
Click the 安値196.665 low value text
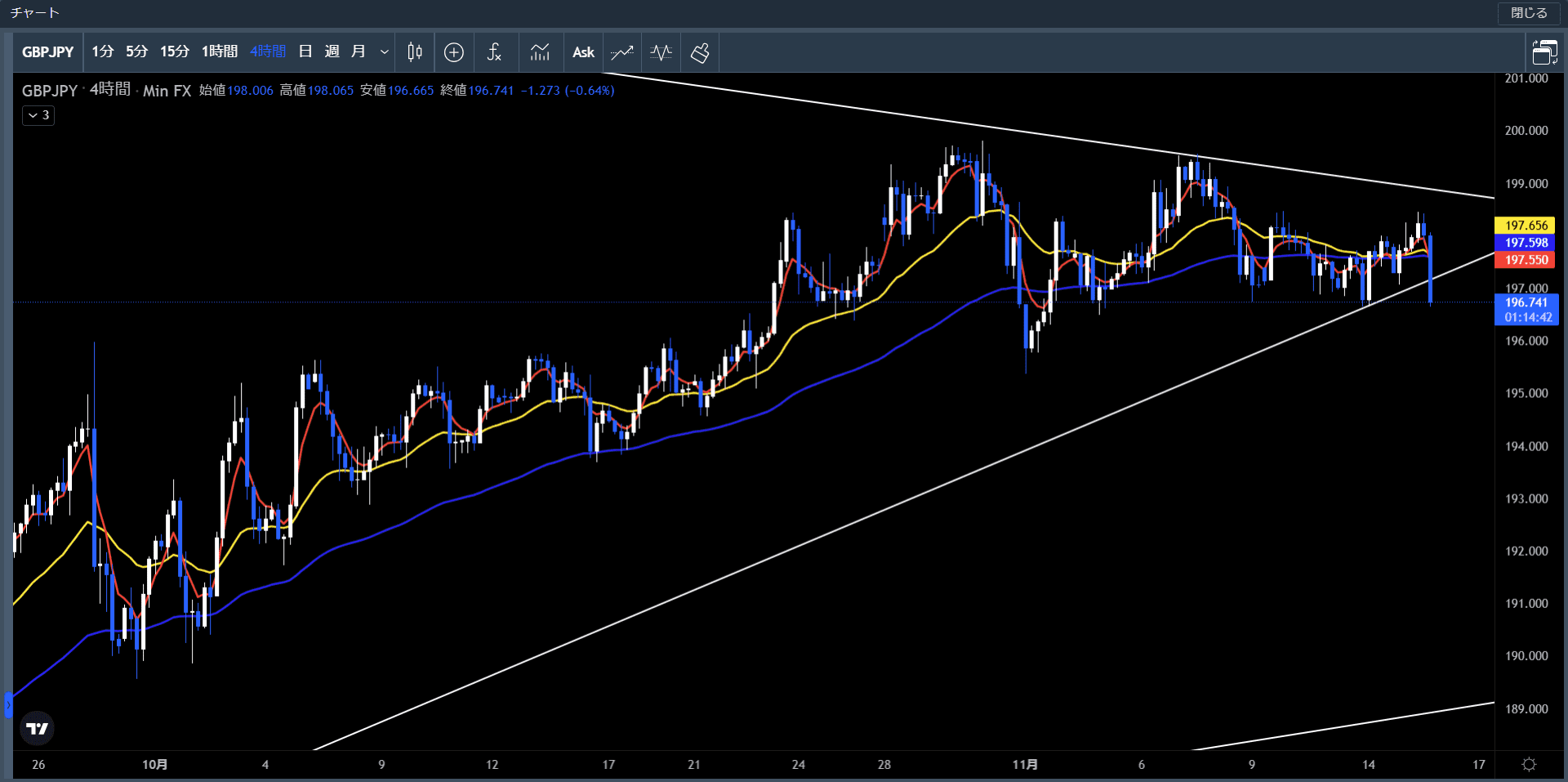tap(397, 91)
